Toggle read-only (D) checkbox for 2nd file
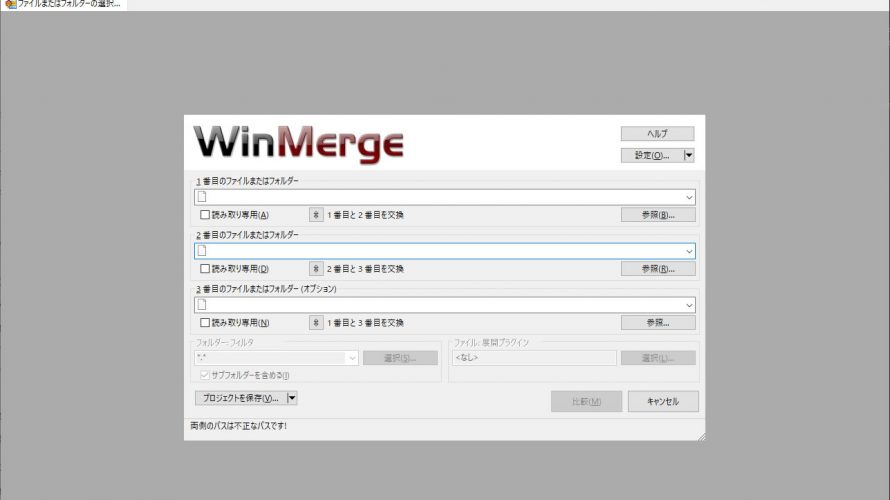Viewport: 890px width, 500px height. (x=205, y=268)
